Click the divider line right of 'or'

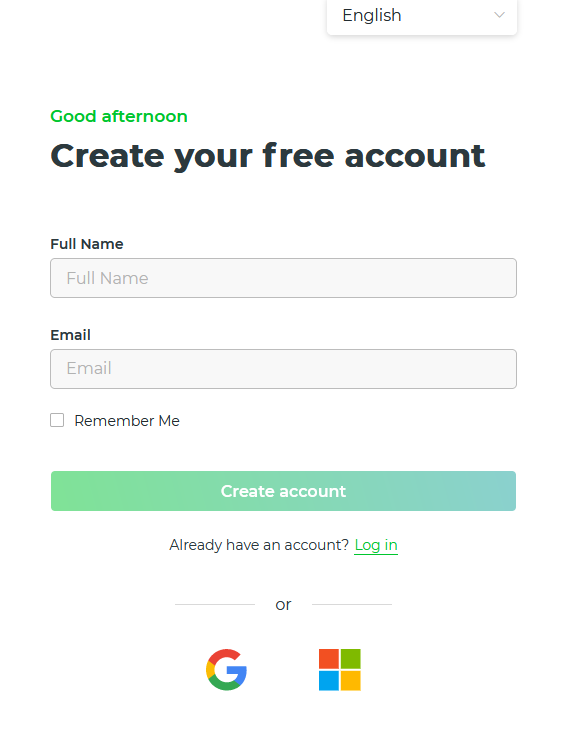(352, 605)
